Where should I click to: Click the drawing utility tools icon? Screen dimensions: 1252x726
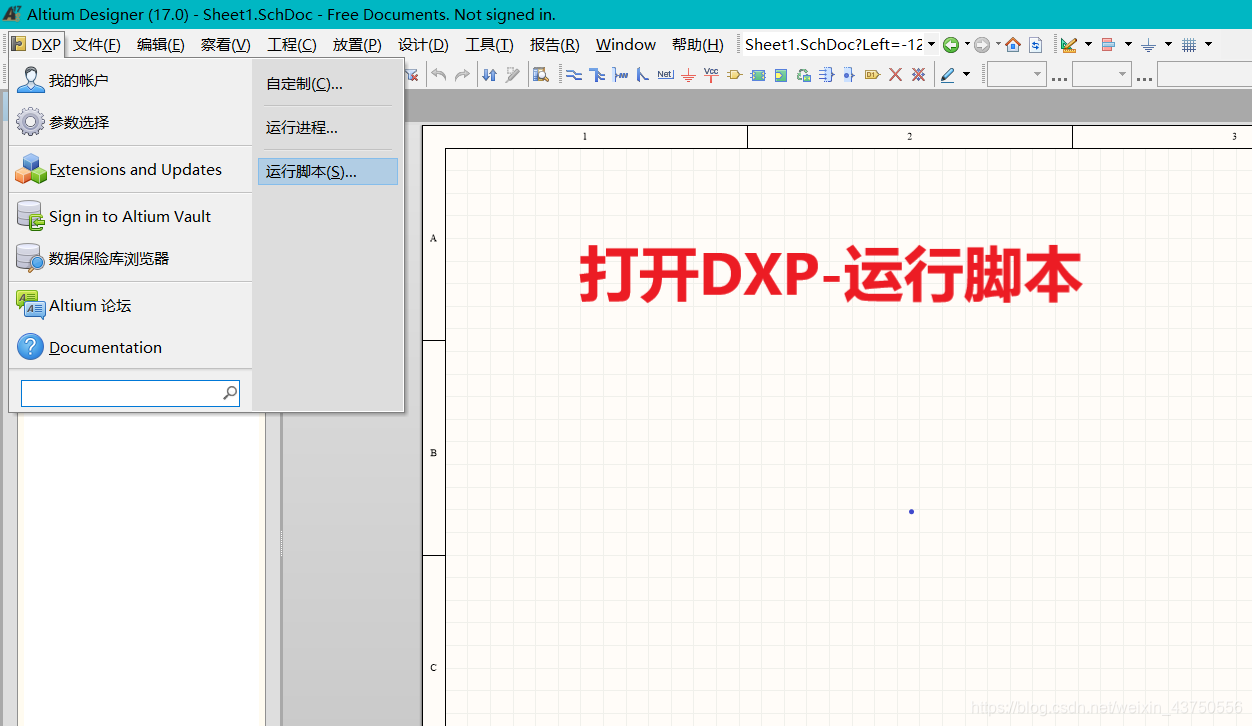pos(1069,44)
